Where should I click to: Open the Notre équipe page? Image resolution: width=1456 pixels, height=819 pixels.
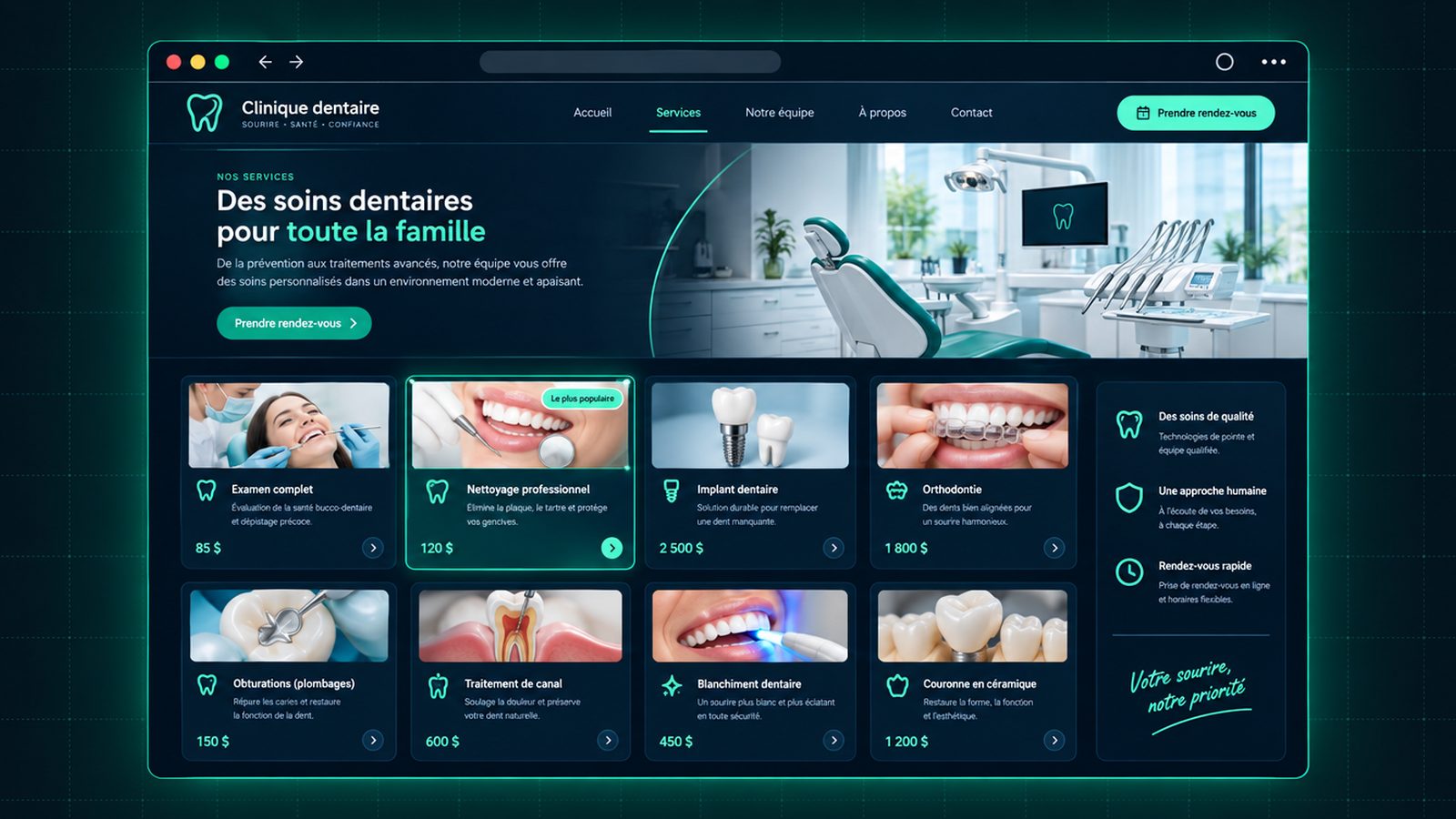[780, 113]
